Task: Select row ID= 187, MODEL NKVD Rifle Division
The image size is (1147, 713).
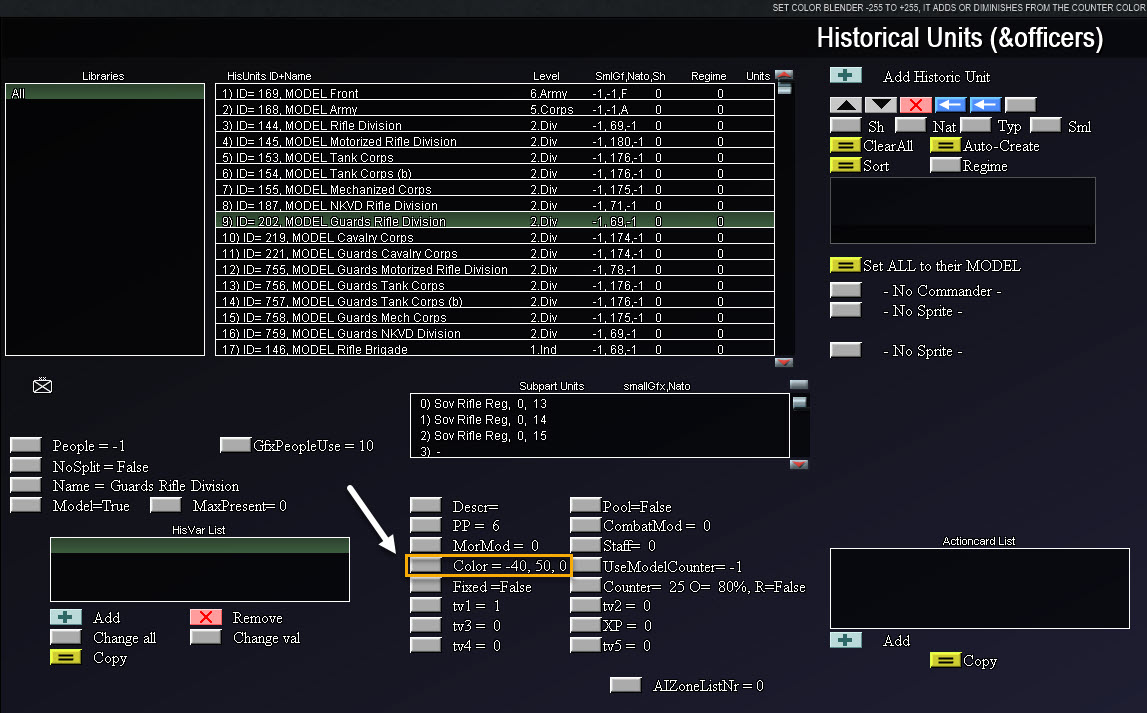Action: [x=494, y=205]
